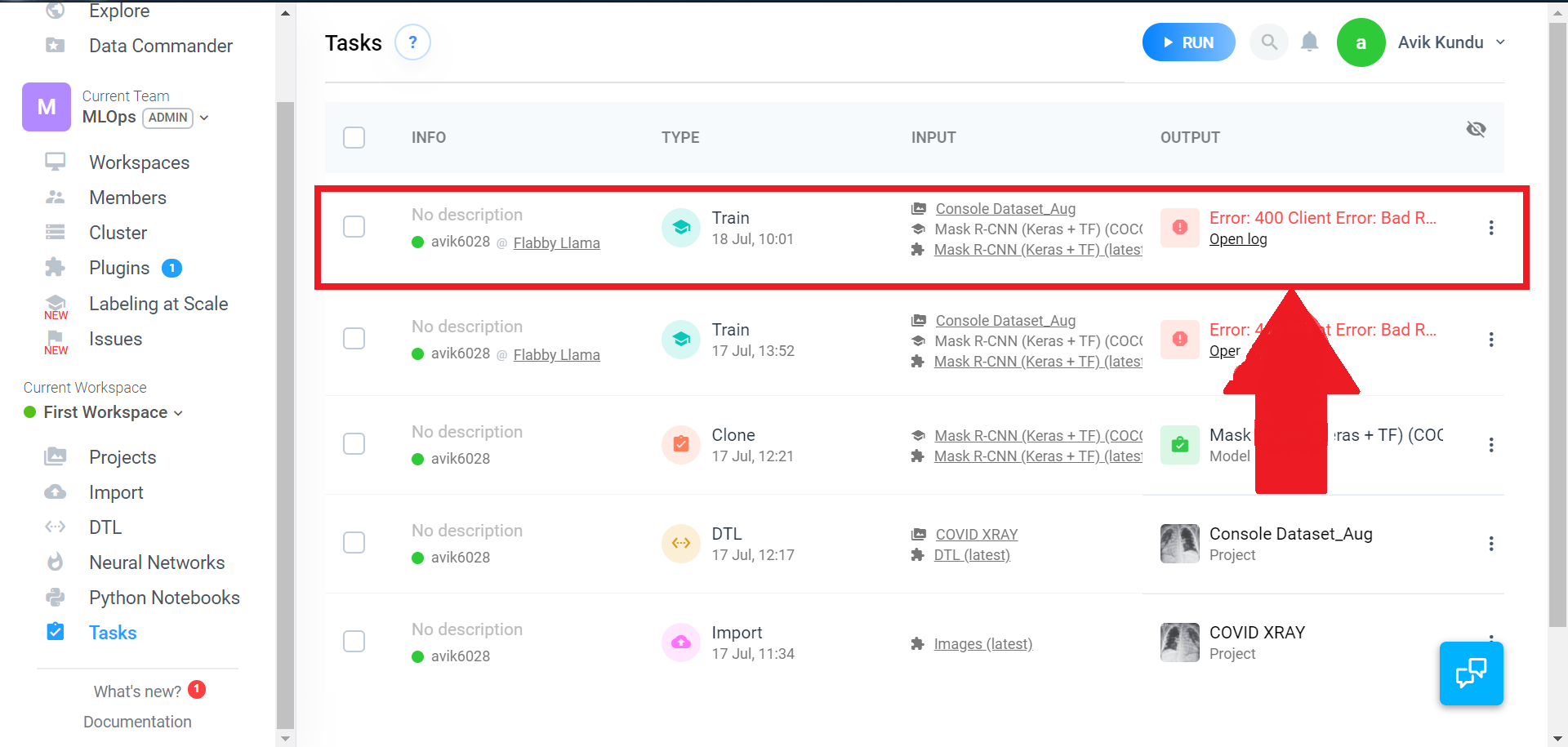Open the search magnifier icon
The height and width of the screenshot is (747, 1568).
1269,42
